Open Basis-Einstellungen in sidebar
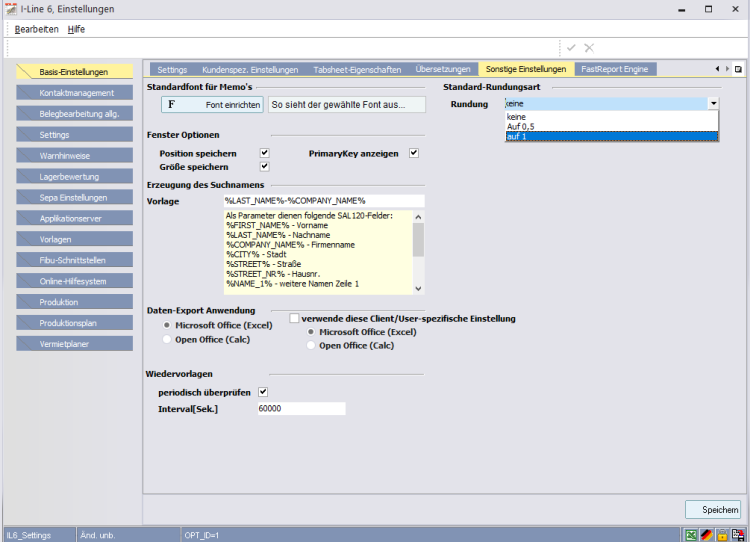Screen dimensions: 750x542 pyautogui.click(x=74, y=72)
